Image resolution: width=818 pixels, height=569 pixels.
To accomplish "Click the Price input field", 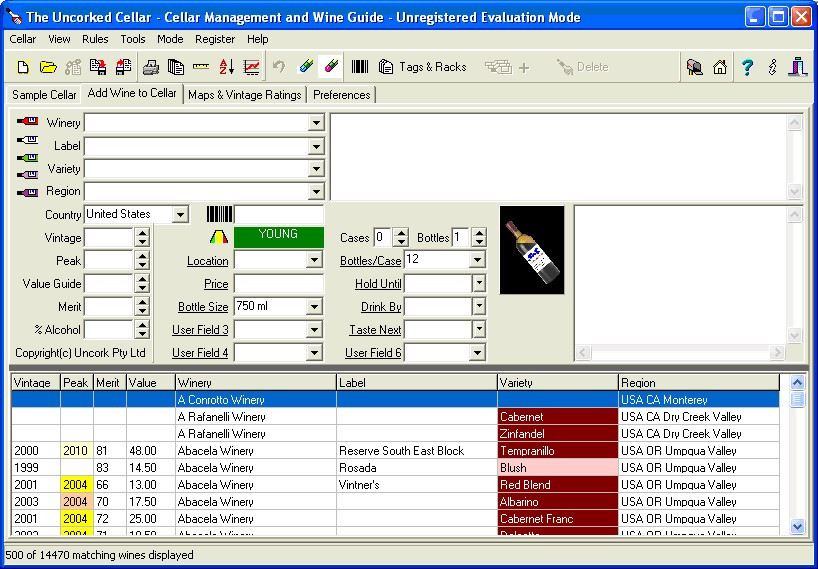I will click(279, 284).
